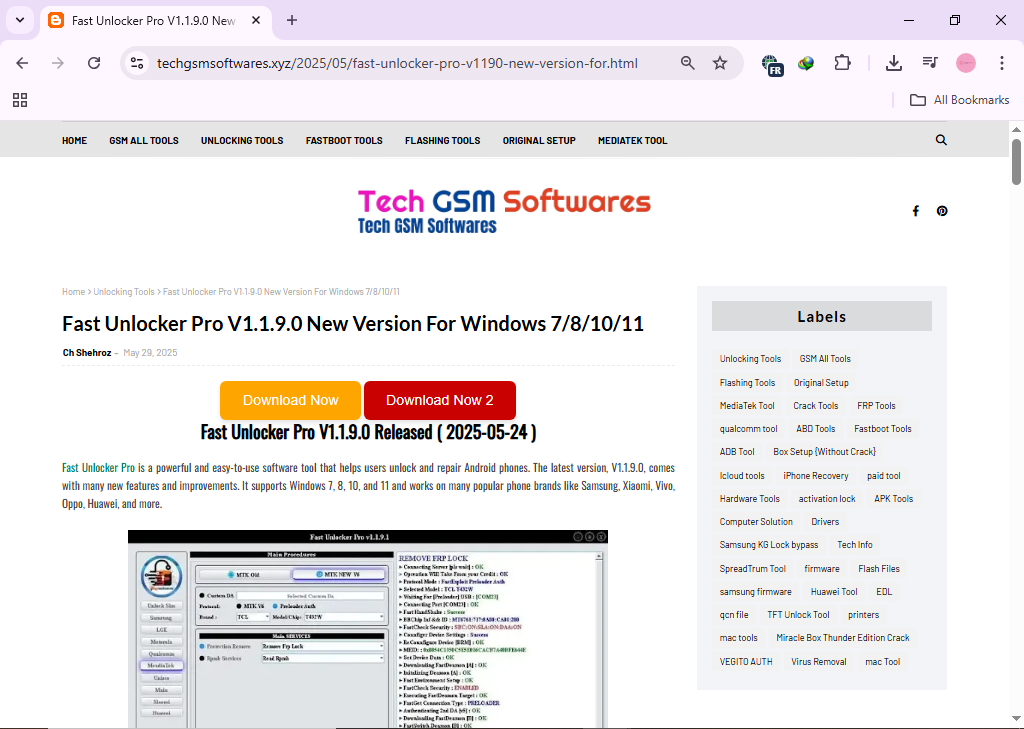This screenshot has height=729, width=1024.
Task: Open the media controls button
Action: pyautogui.click(x=930, y=63)
